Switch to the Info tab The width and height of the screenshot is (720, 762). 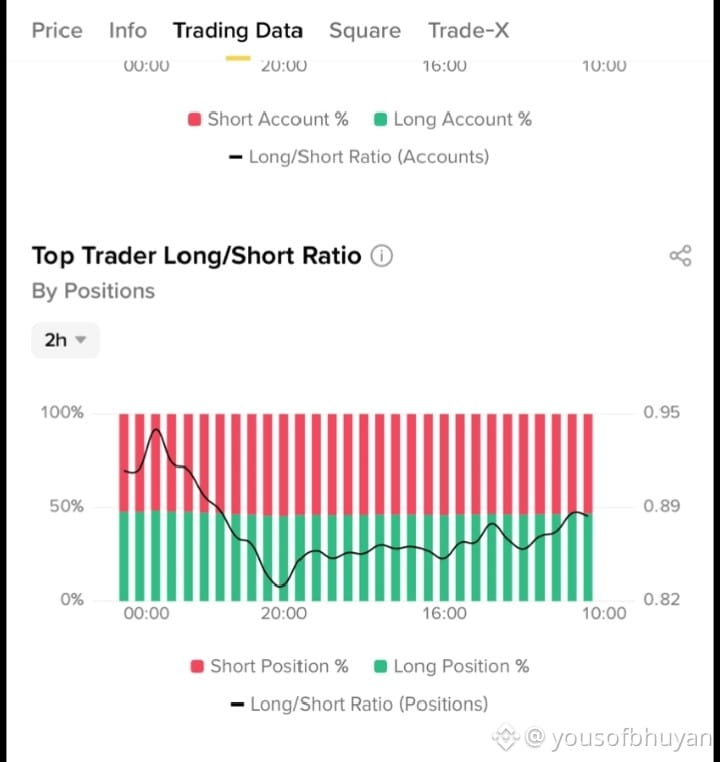[x=128, y=31]
